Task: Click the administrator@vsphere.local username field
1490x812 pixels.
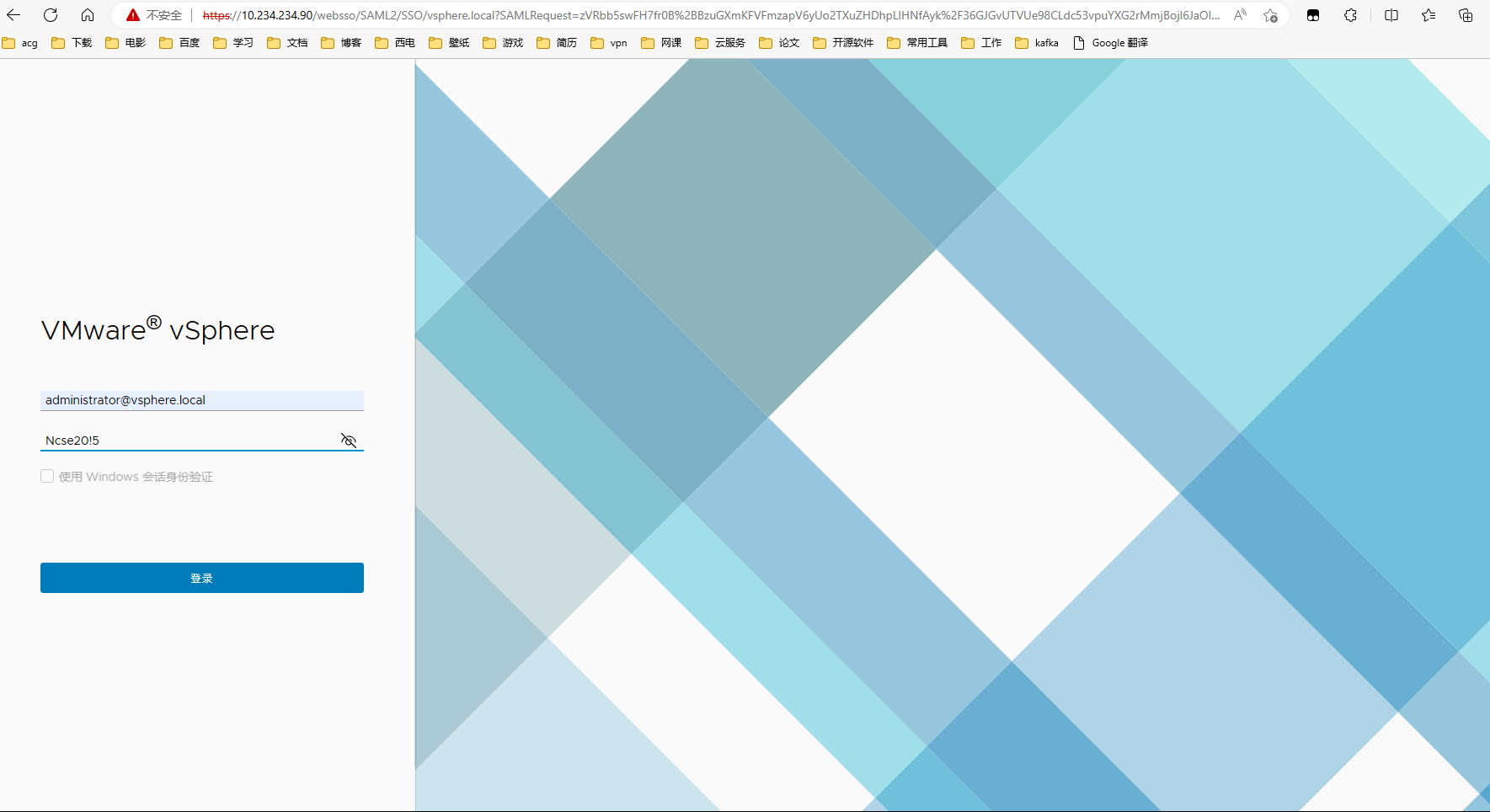Action: [202, 400]
